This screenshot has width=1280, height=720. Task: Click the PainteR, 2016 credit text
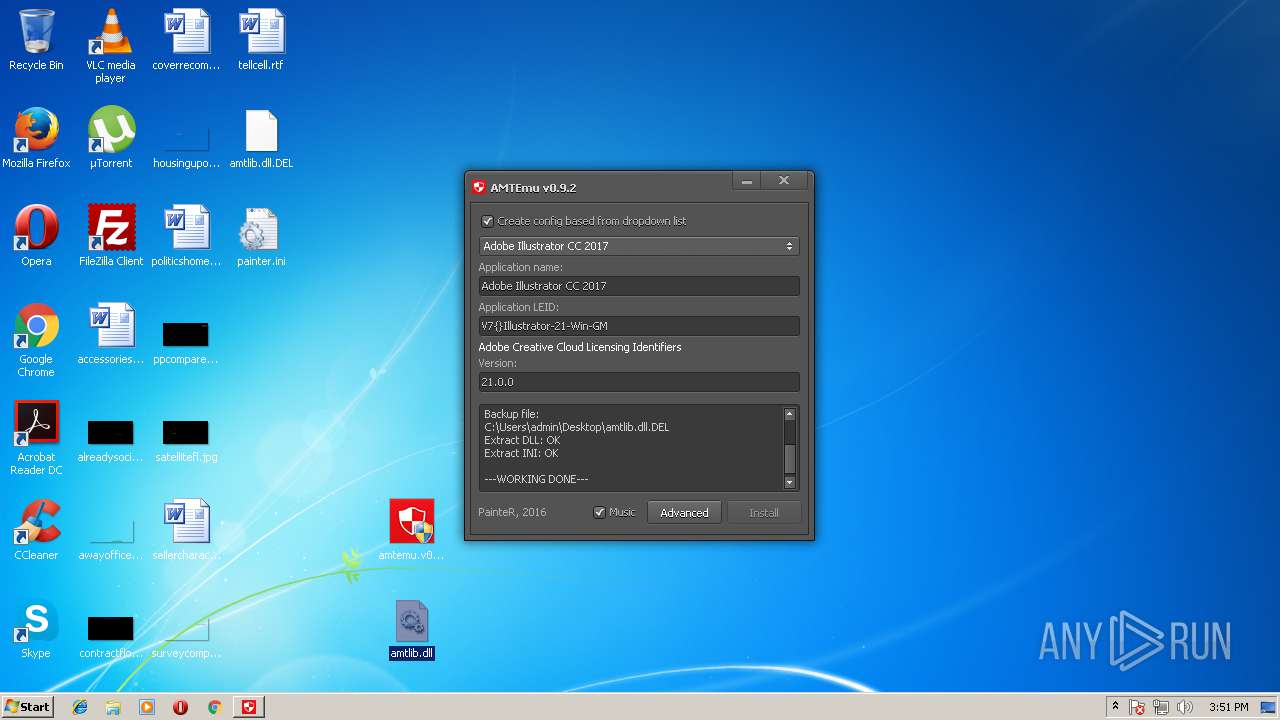(512, 512)
